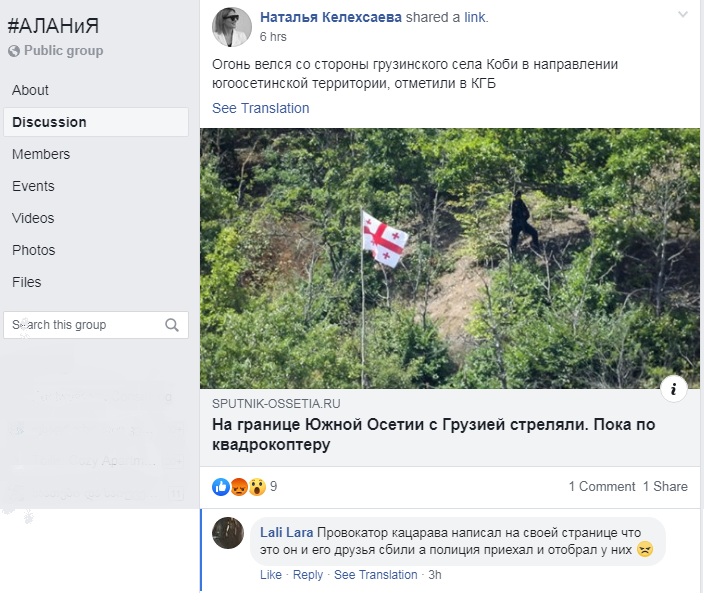This screenshot has height=605, width=704.
Task: Open Наталья Келехсаева's profile picture
Action: 231,26
